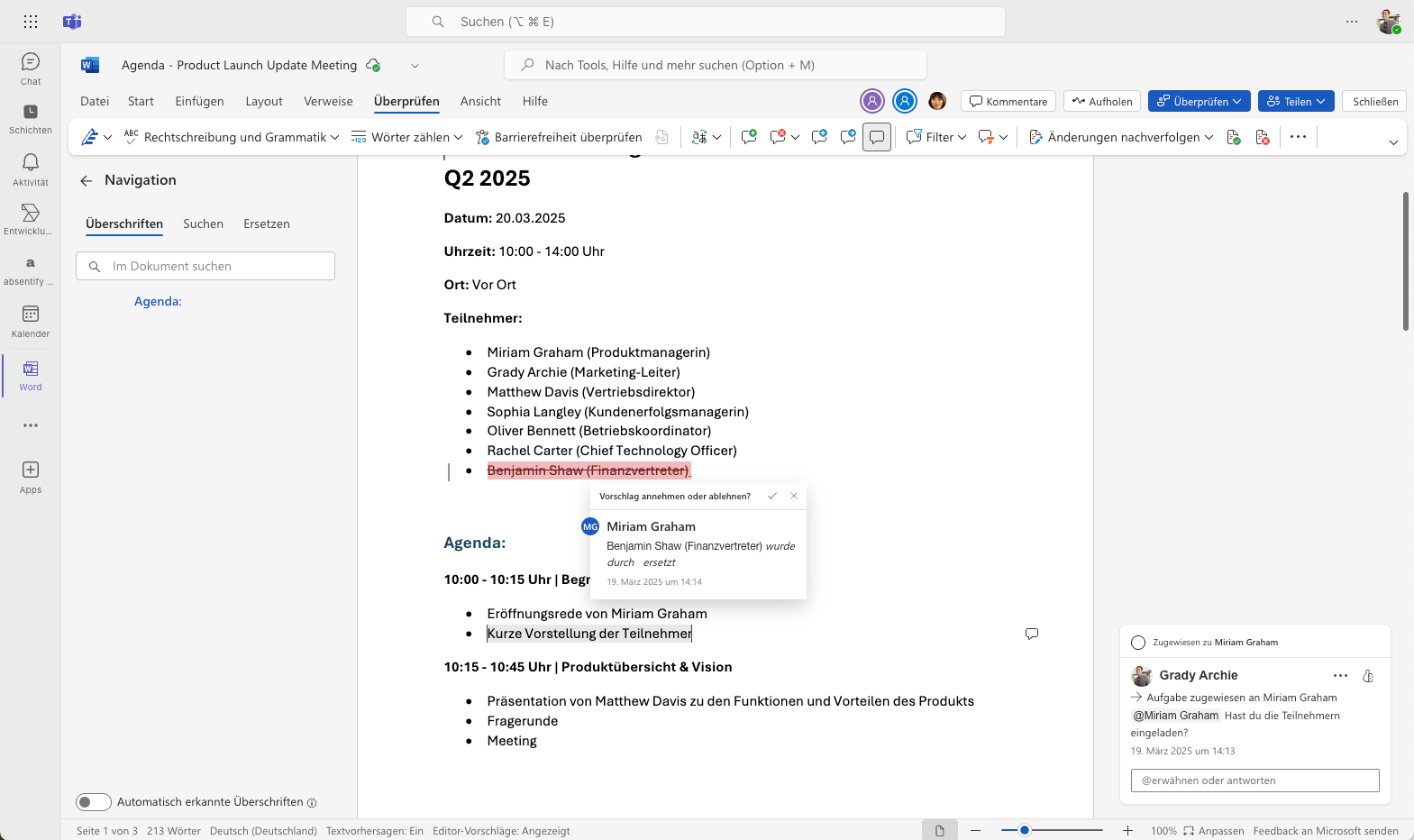Click accept change icon in ribbon
Viewport: 1414px width, 840px height.
click(1234, 137)
